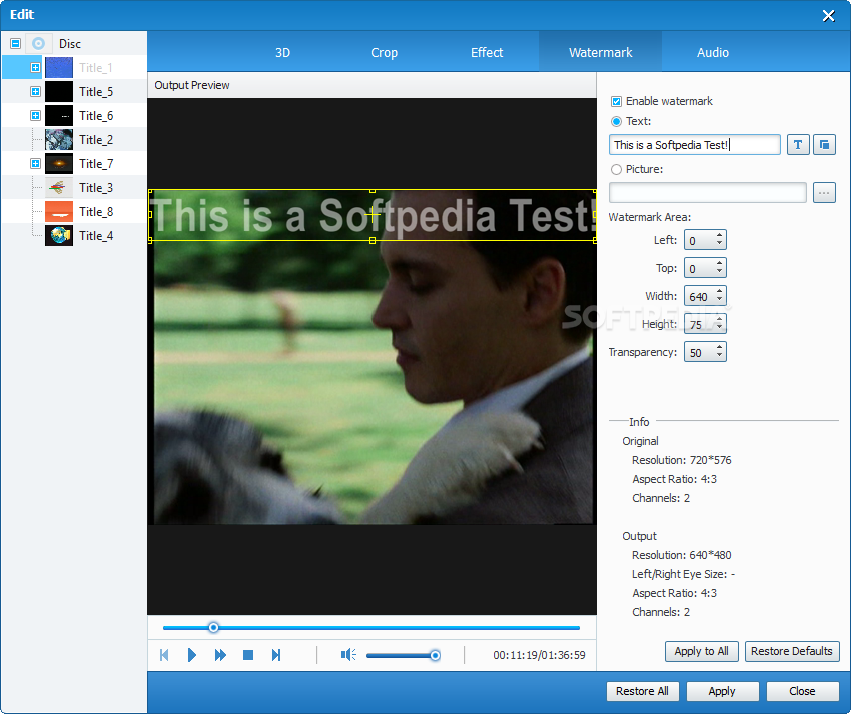
Task: Select the Title_8 thumbnail
Action: (59, 212)
